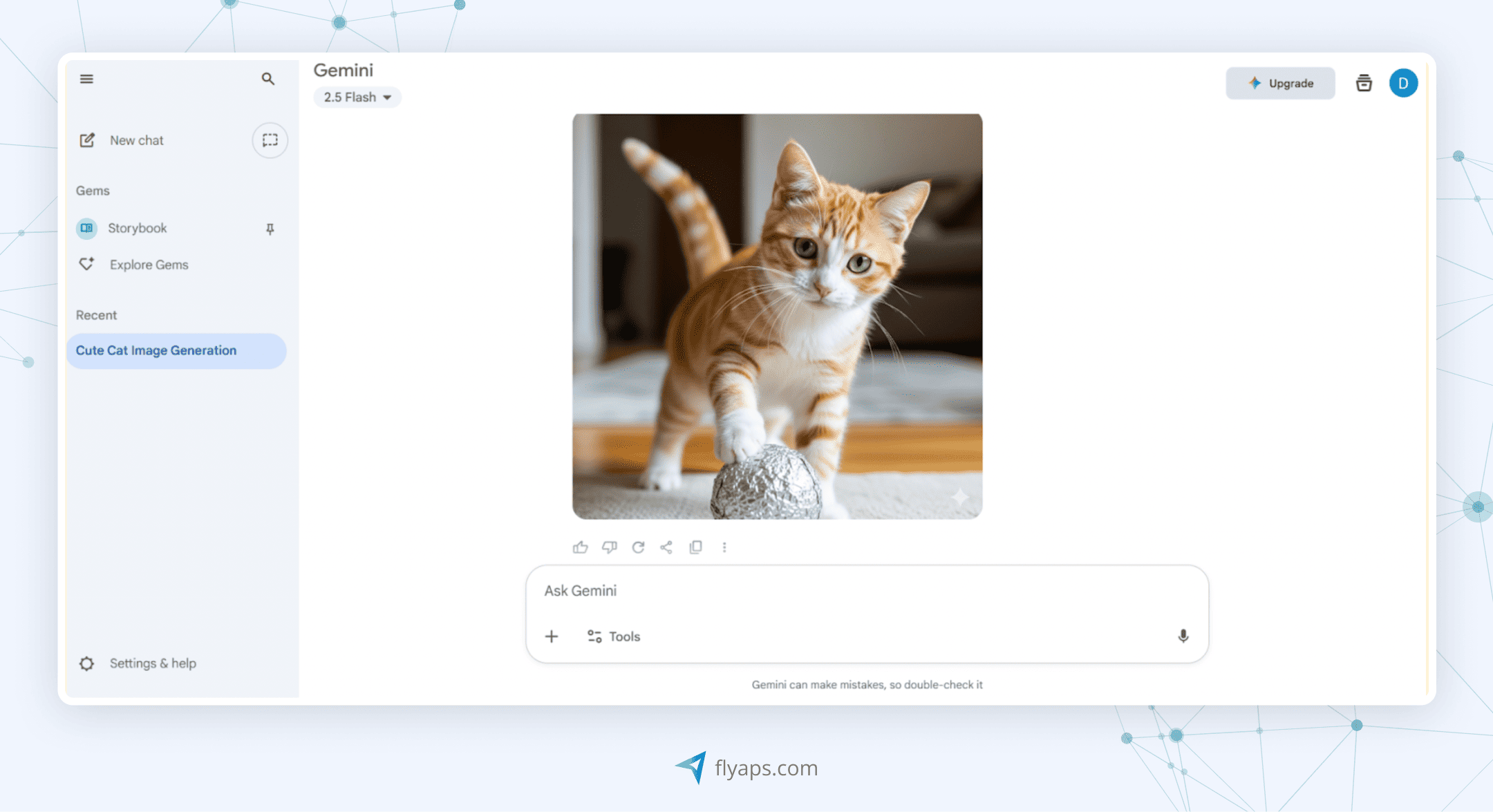Open the Tools menu in prompt box
Image resolution: width=1493 pixels, height=812 pixels.
click(614, 636)
